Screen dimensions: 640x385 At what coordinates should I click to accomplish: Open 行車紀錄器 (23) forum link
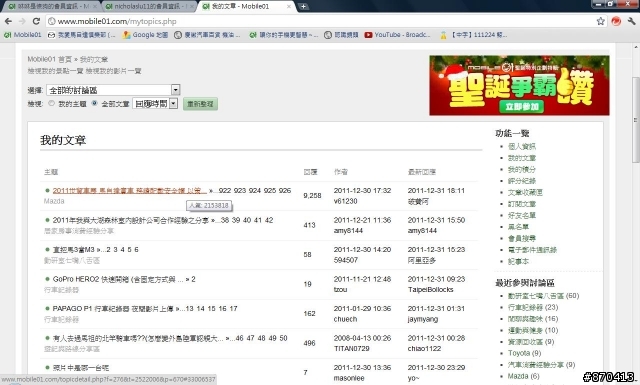point(533,307)
